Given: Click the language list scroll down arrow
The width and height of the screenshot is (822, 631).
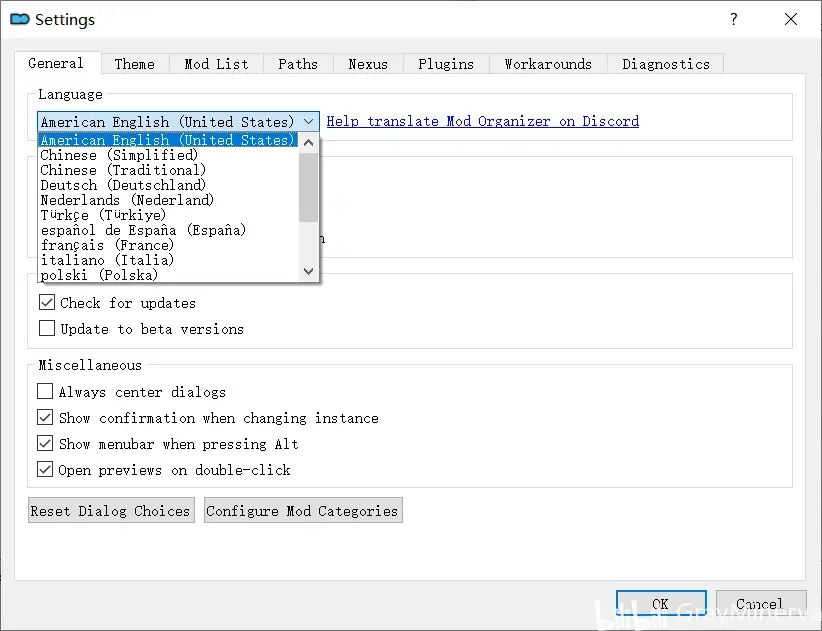Looking at the screenshot, I should pyautogui.click(x=308, y=271).
